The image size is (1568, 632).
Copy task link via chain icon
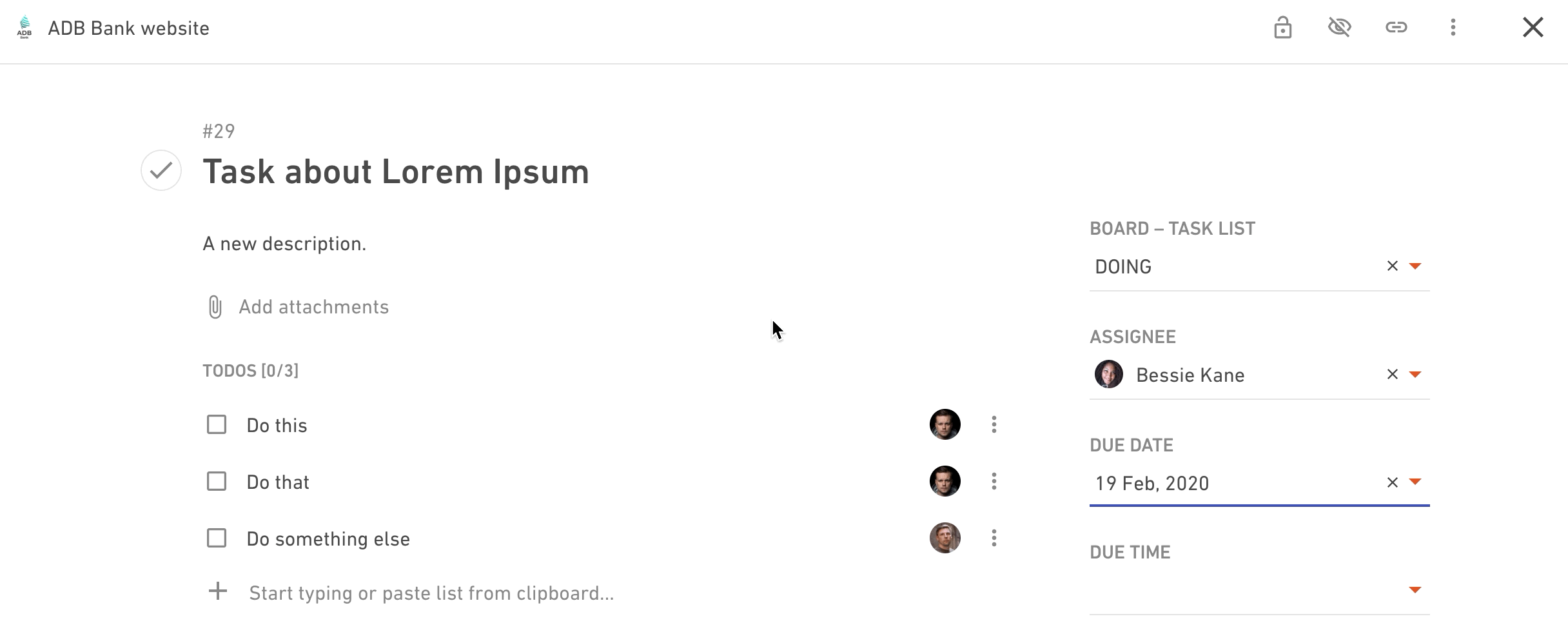point(1396,27)
